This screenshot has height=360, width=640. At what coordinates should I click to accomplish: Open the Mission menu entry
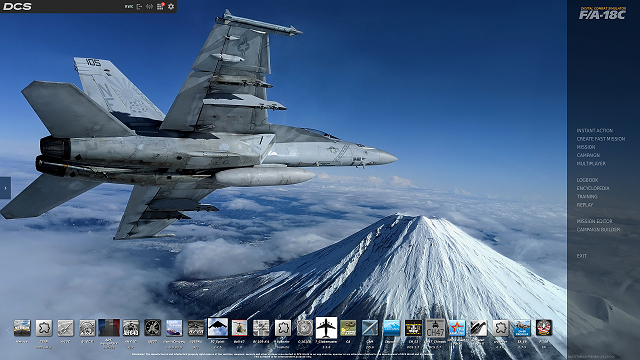(586, 147)
